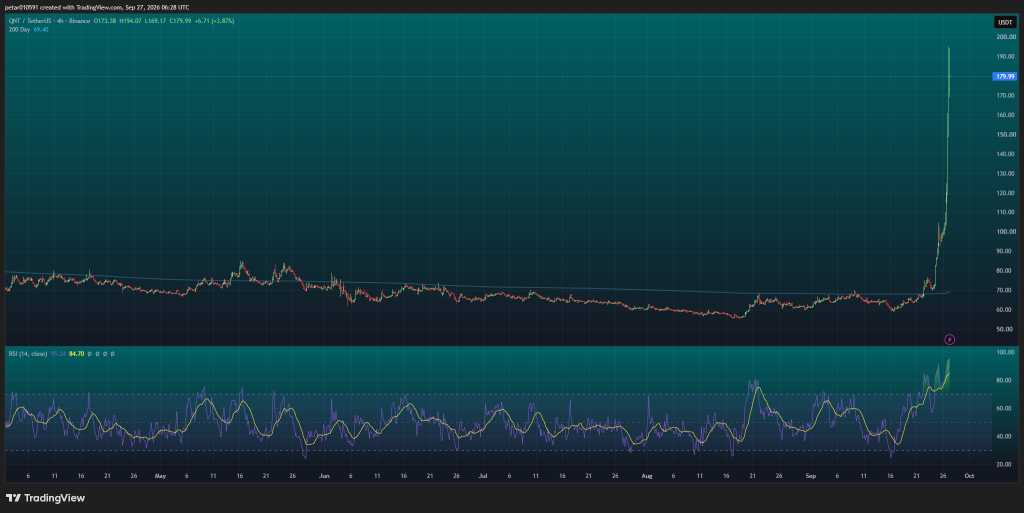Click the Aug label on time axis

(x=647, y=476)
